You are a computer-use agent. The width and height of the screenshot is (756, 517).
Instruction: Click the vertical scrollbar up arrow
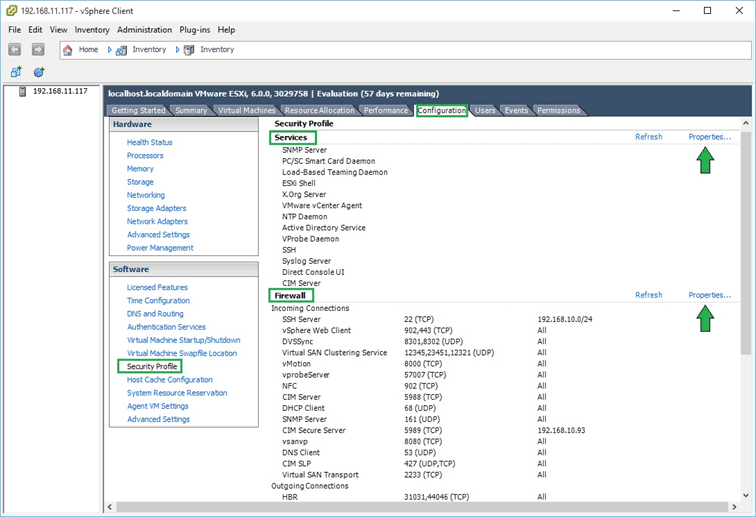(x=746, y=123)
